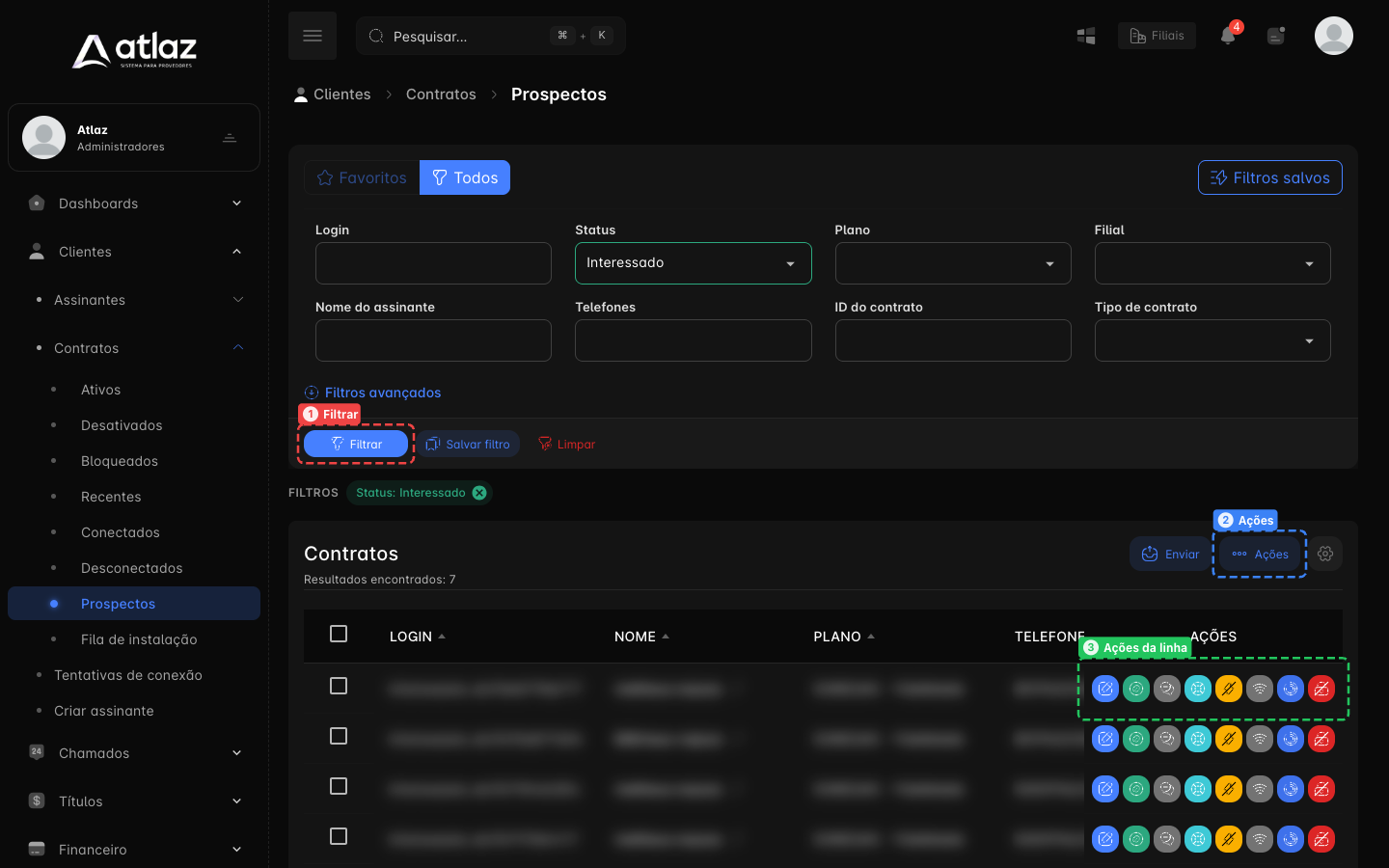Select the Todos tab
Screen dimensions: 1389x868
[465, 177]
